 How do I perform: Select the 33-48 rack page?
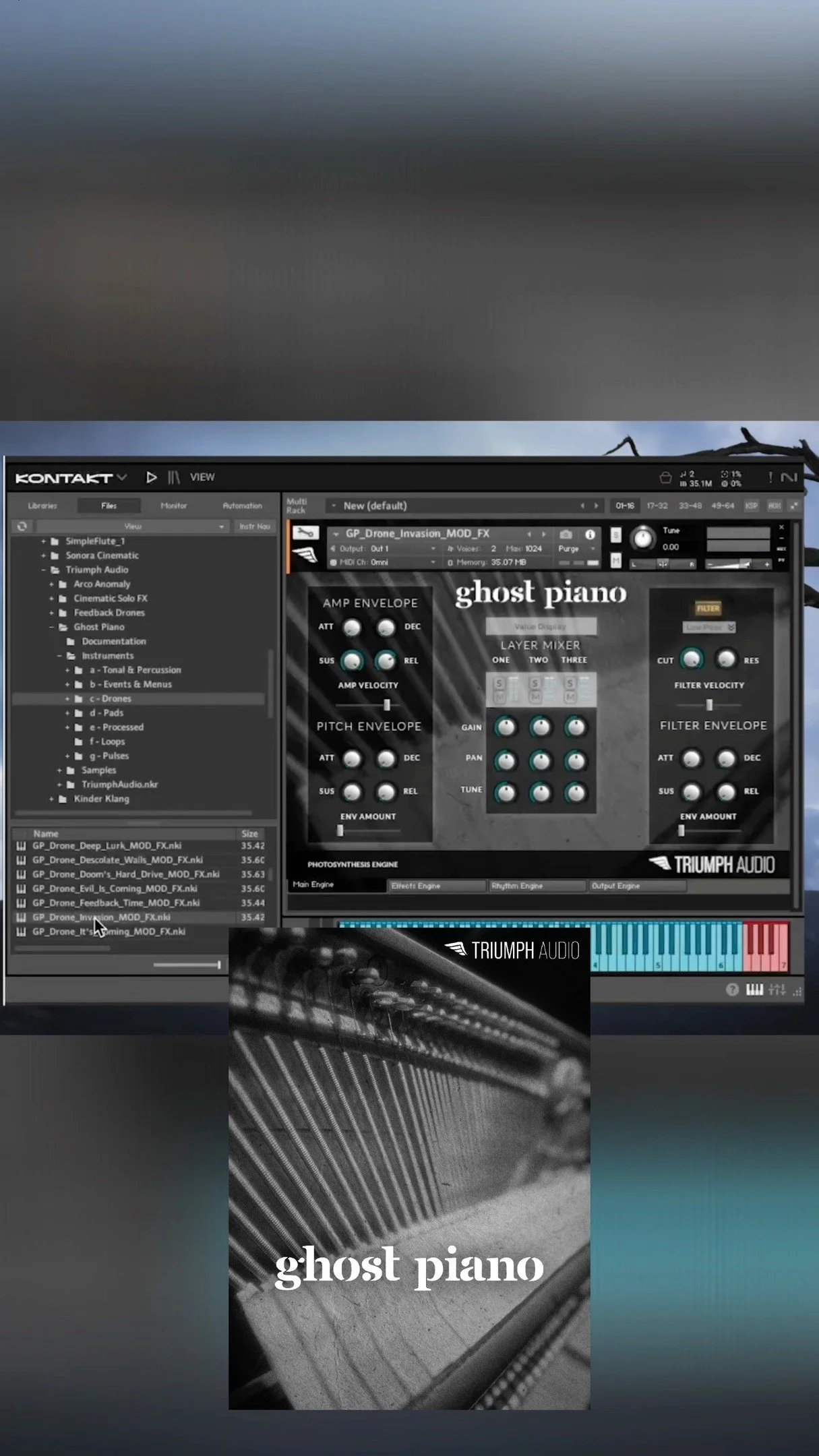(690, 506)
